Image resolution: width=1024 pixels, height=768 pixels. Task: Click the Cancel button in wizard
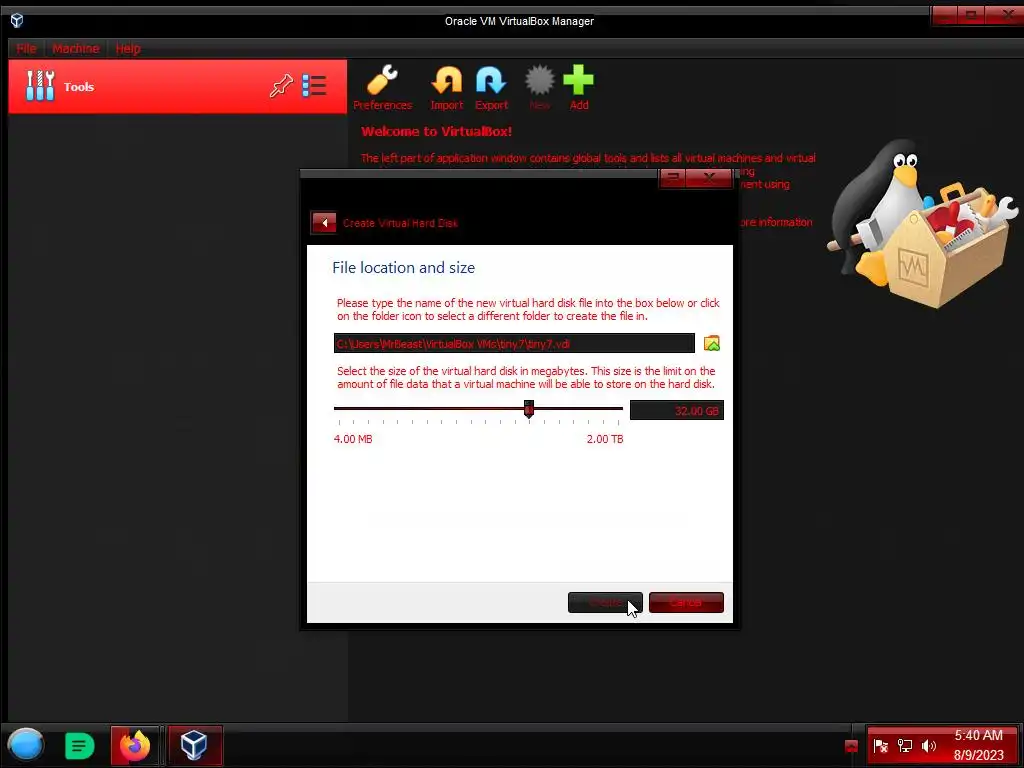(x=686, y=602)
